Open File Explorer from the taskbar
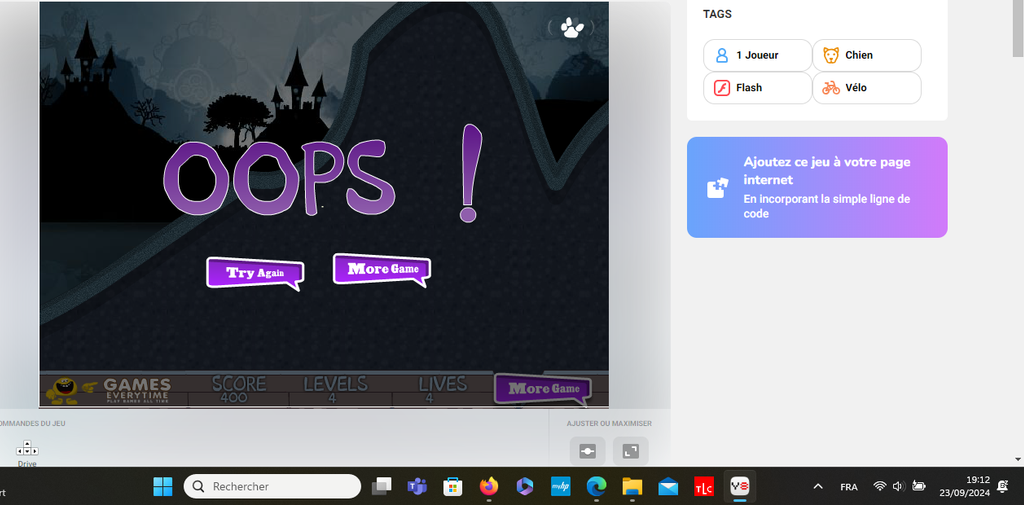Viewport: 1024px width, 505px height. [x=632, y=486]
